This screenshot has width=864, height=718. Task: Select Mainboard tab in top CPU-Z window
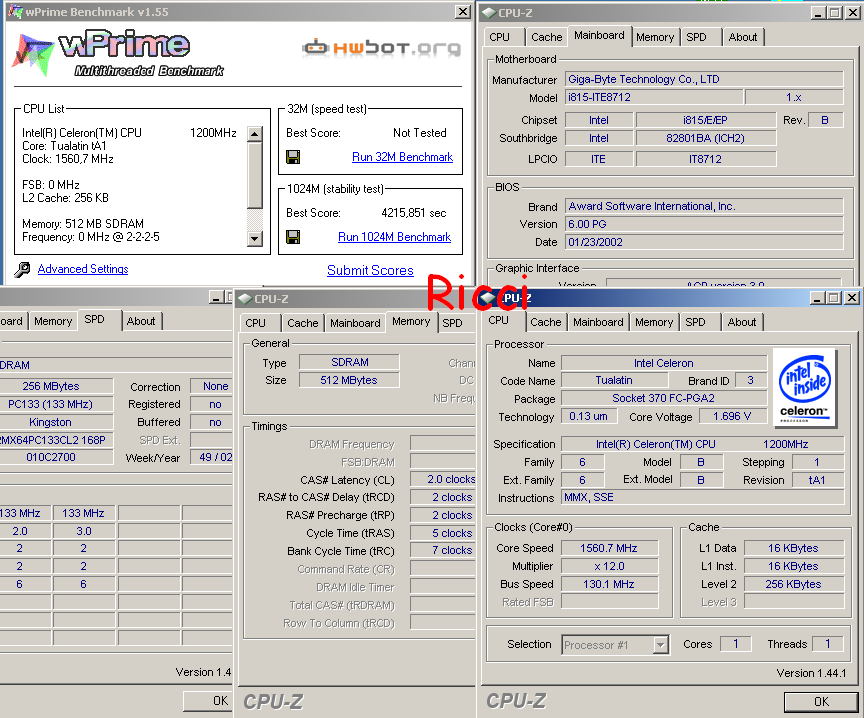click(600, 35)
